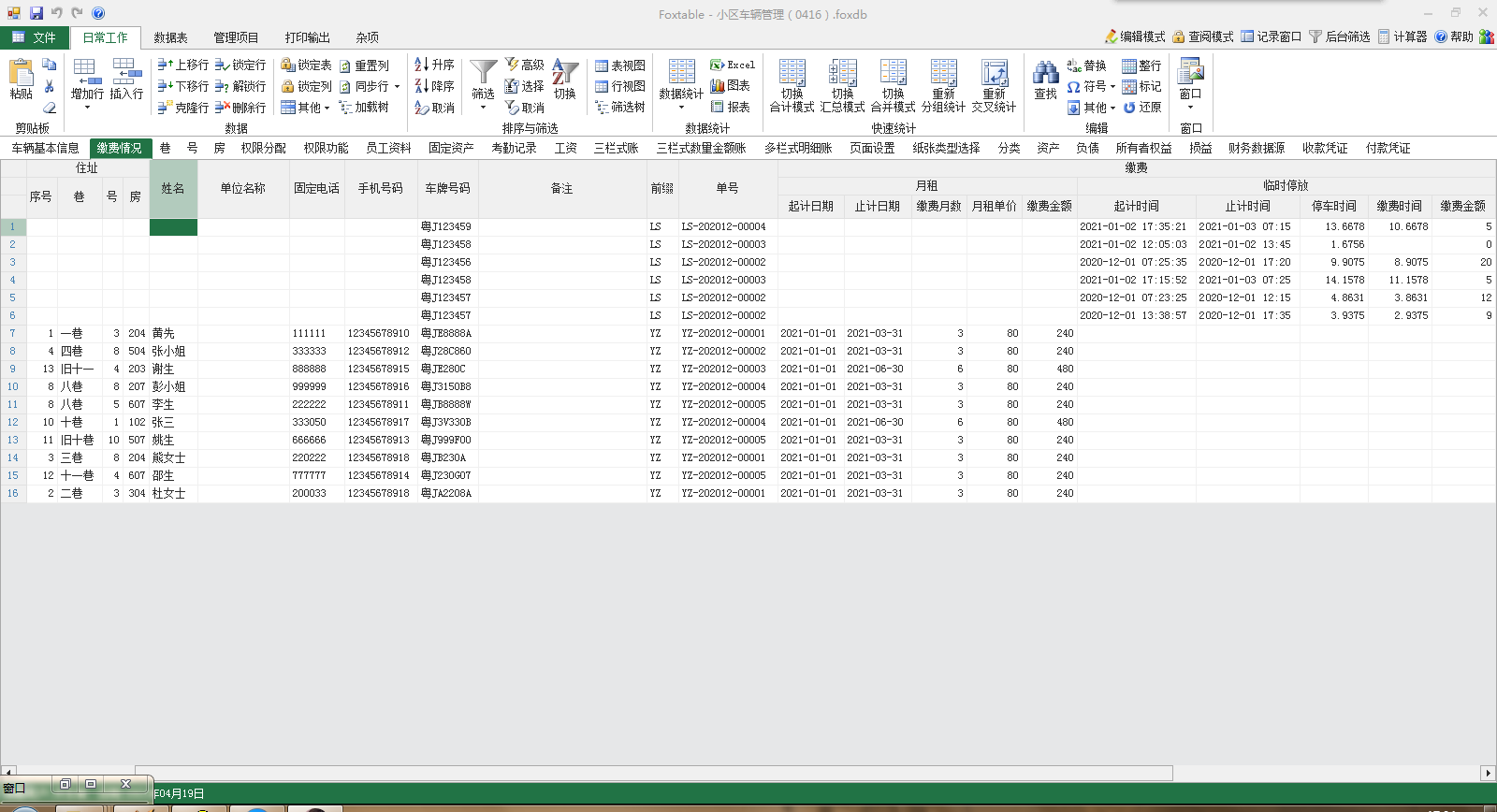Switch to 查阅模式 read-only mode
This screenshot has width=1497, height=812.
point(1202,36)
